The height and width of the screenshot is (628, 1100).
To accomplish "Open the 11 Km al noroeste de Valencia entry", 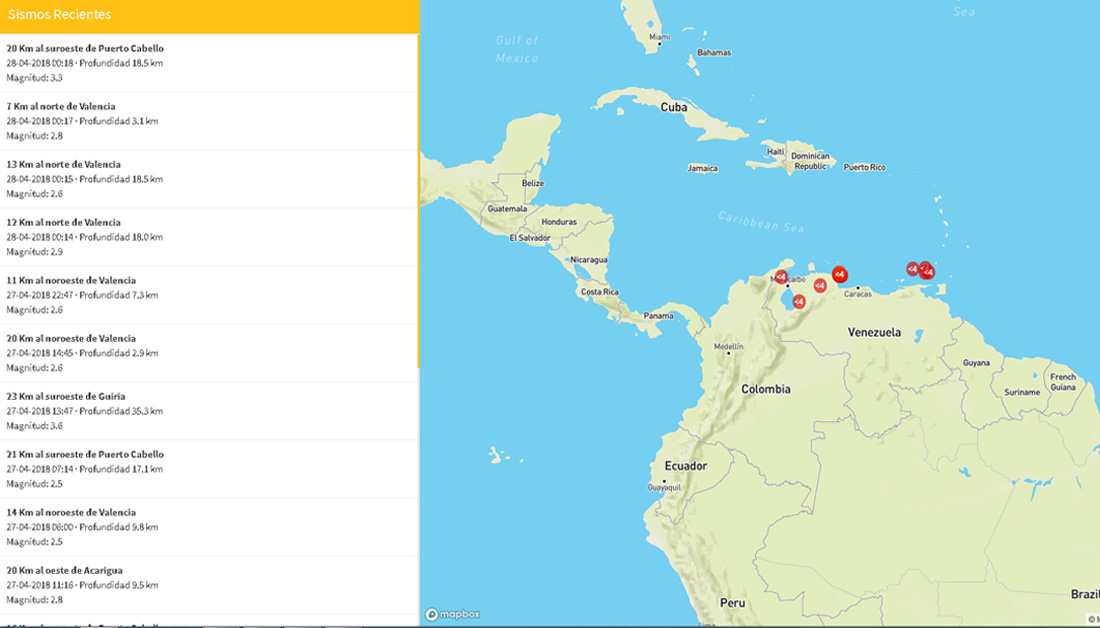I will [209, 295].
